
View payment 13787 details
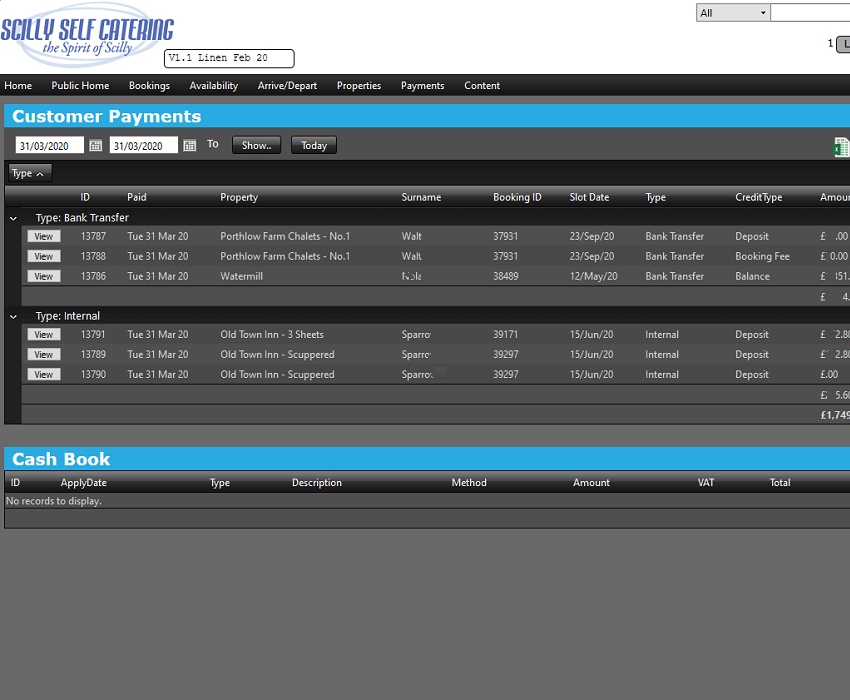click(x=44, y=237)
